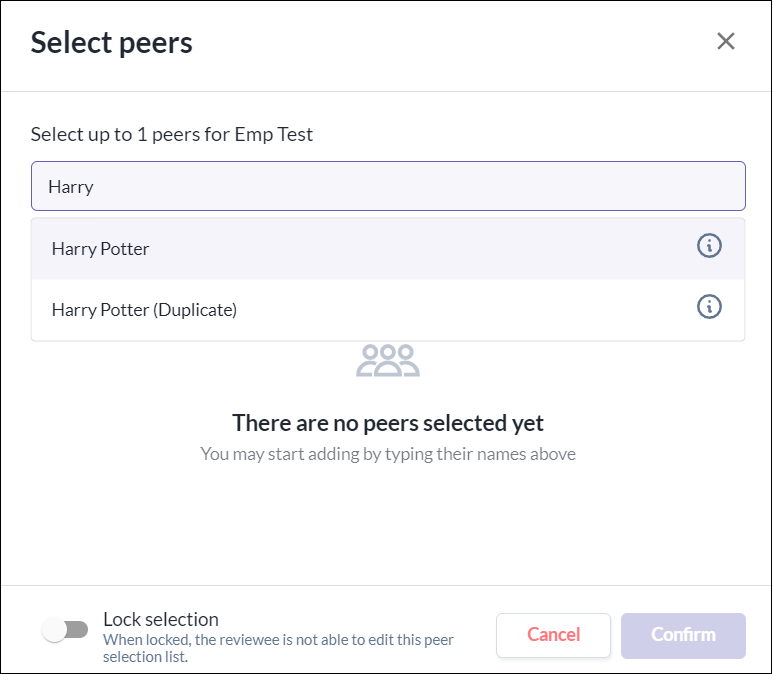The height and width of the screenshot is (674, 773).
Task: Open info for Harry Potter
Action: (x=709, y=246)
